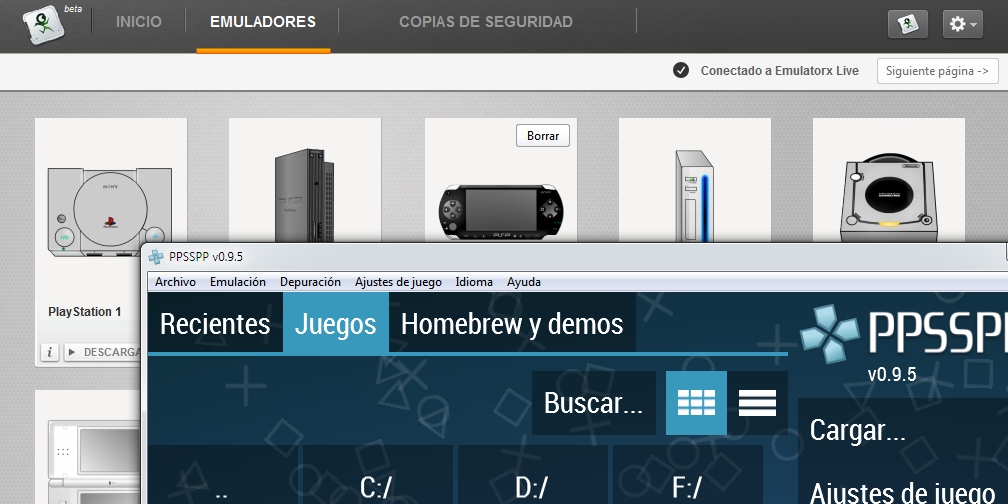Image resolution: width=1008 pixels, height=504 pixels.
Task: Open the F:/ drive tile
Action: click(x=688, y=474)
